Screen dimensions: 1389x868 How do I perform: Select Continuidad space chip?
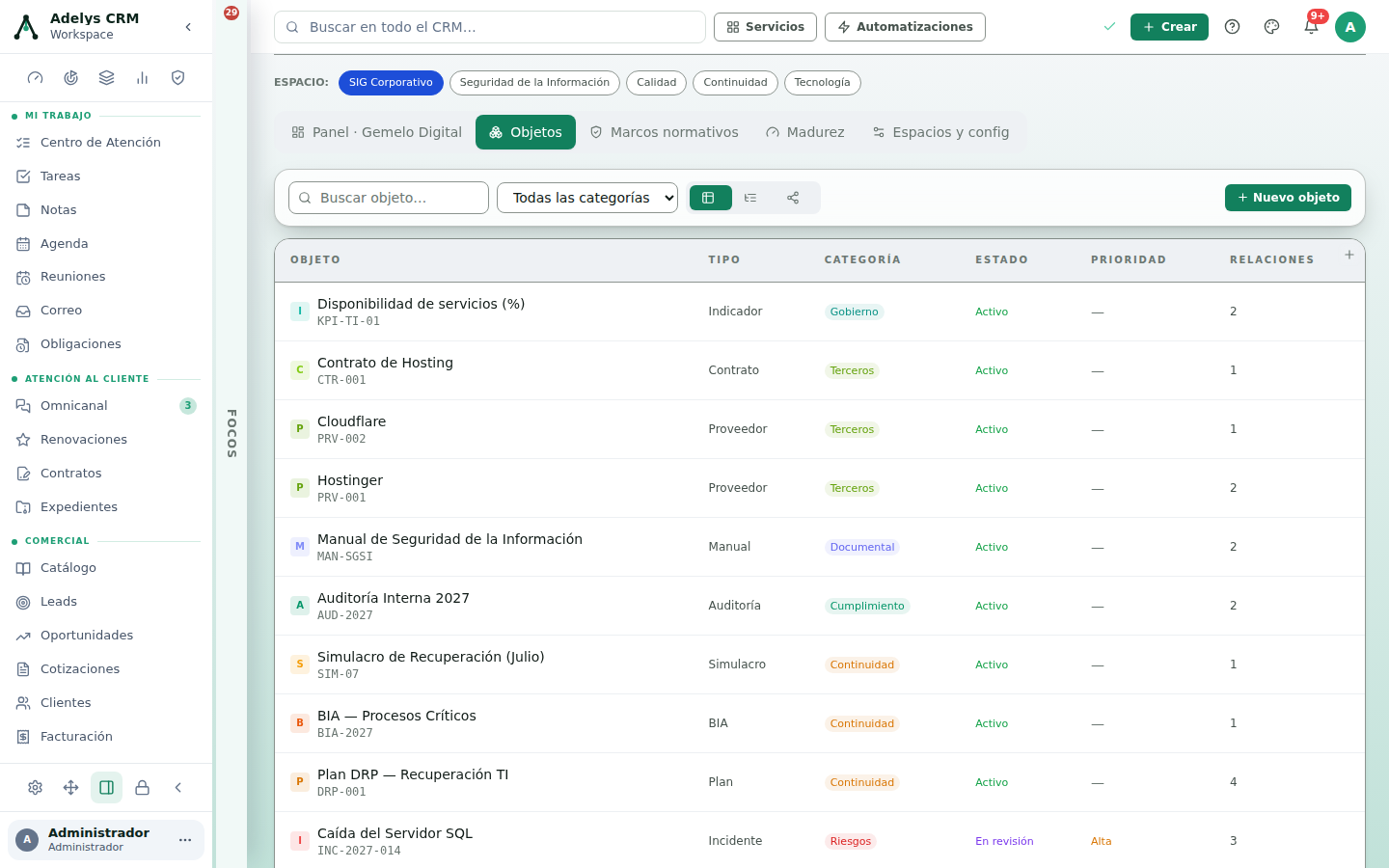click(735, 83)
